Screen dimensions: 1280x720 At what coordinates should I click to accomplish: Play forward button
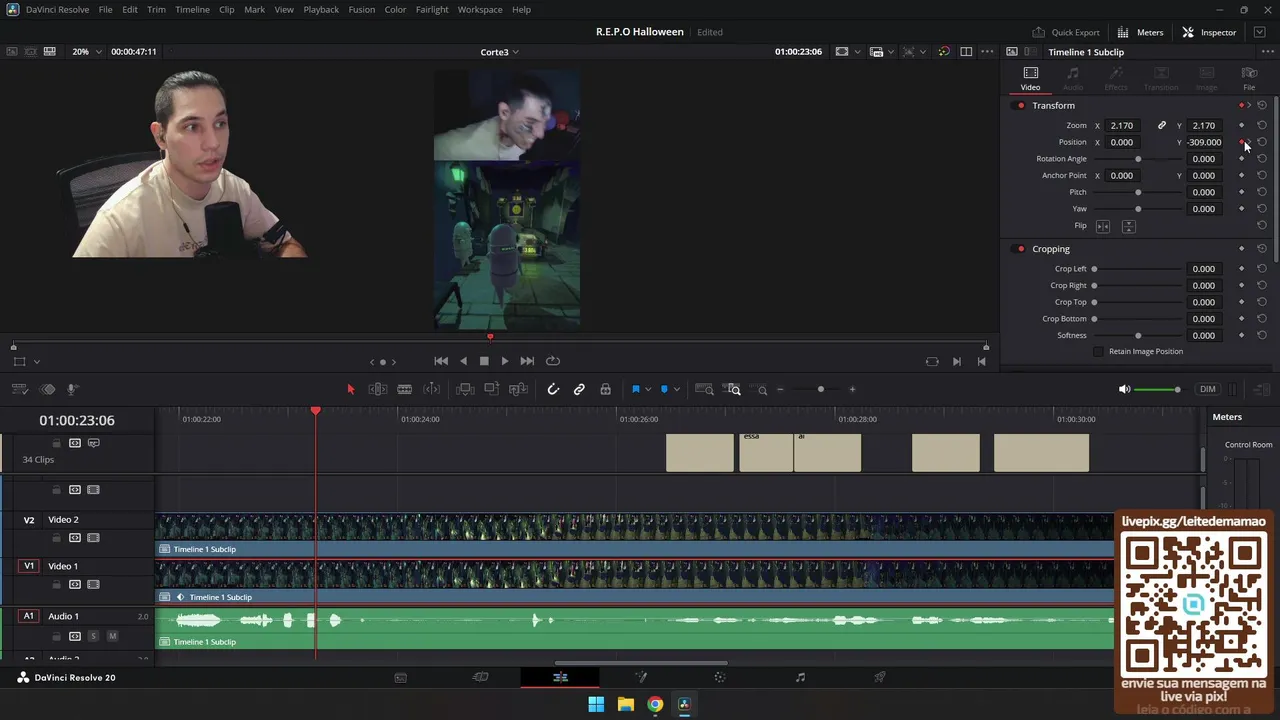coord(505,361)
